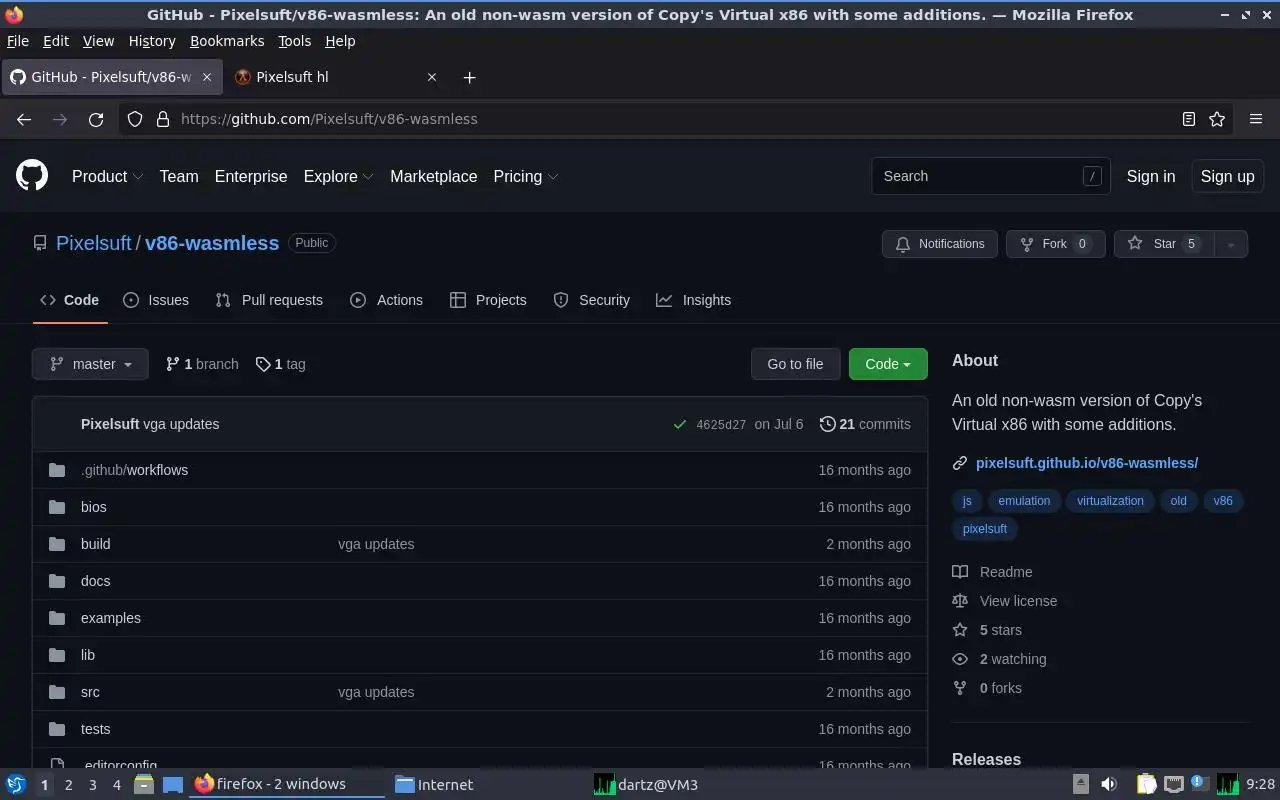
Task: Click the link icon beside website URL
Action: (960, 463)
